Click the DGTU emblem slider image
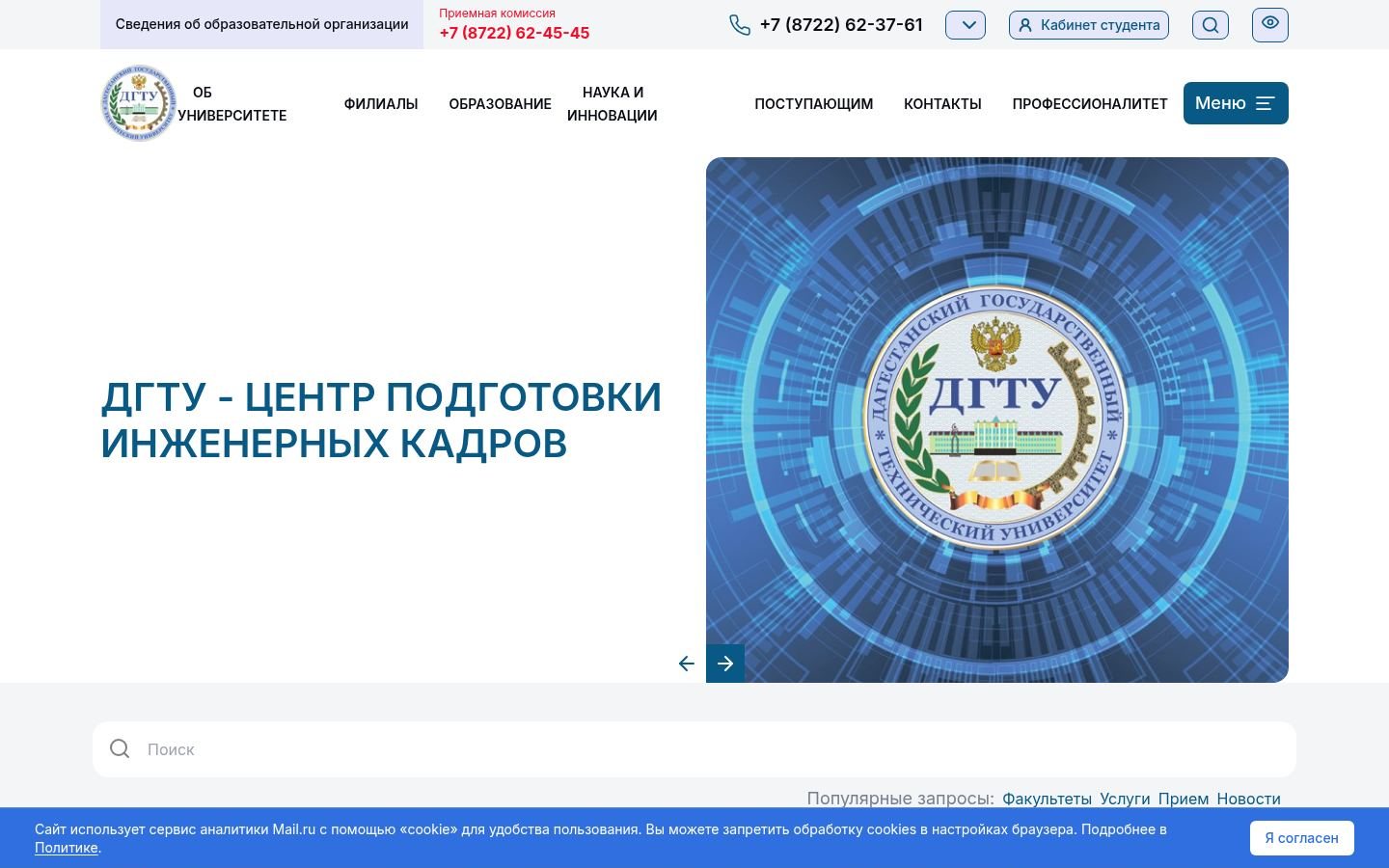Screen dimensions: 1389x868 pyautogui.click(x=997, y=420)
